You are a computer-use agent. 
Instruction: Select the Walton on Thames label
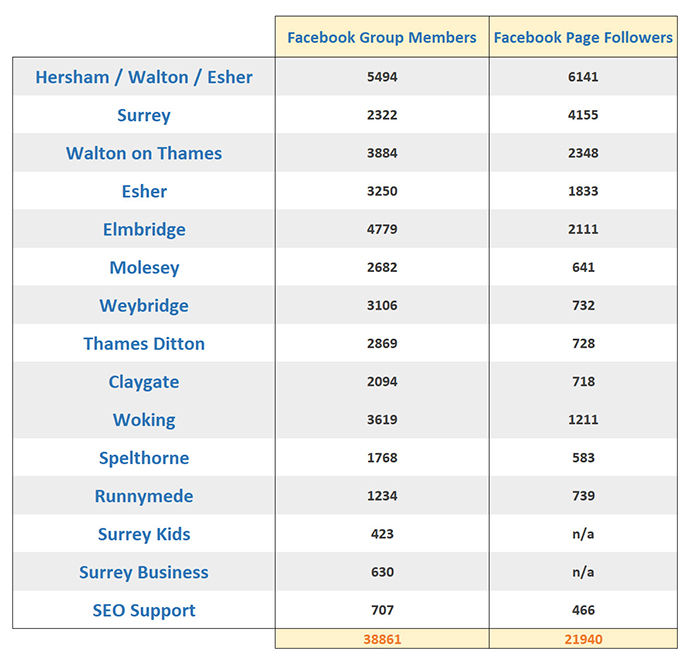[144, 153]
